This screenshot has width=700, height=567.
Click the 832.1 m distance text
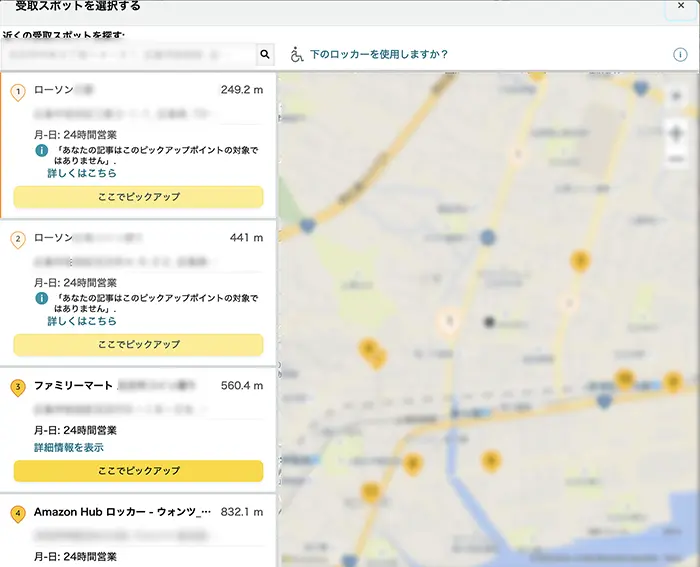click(242, 512)
